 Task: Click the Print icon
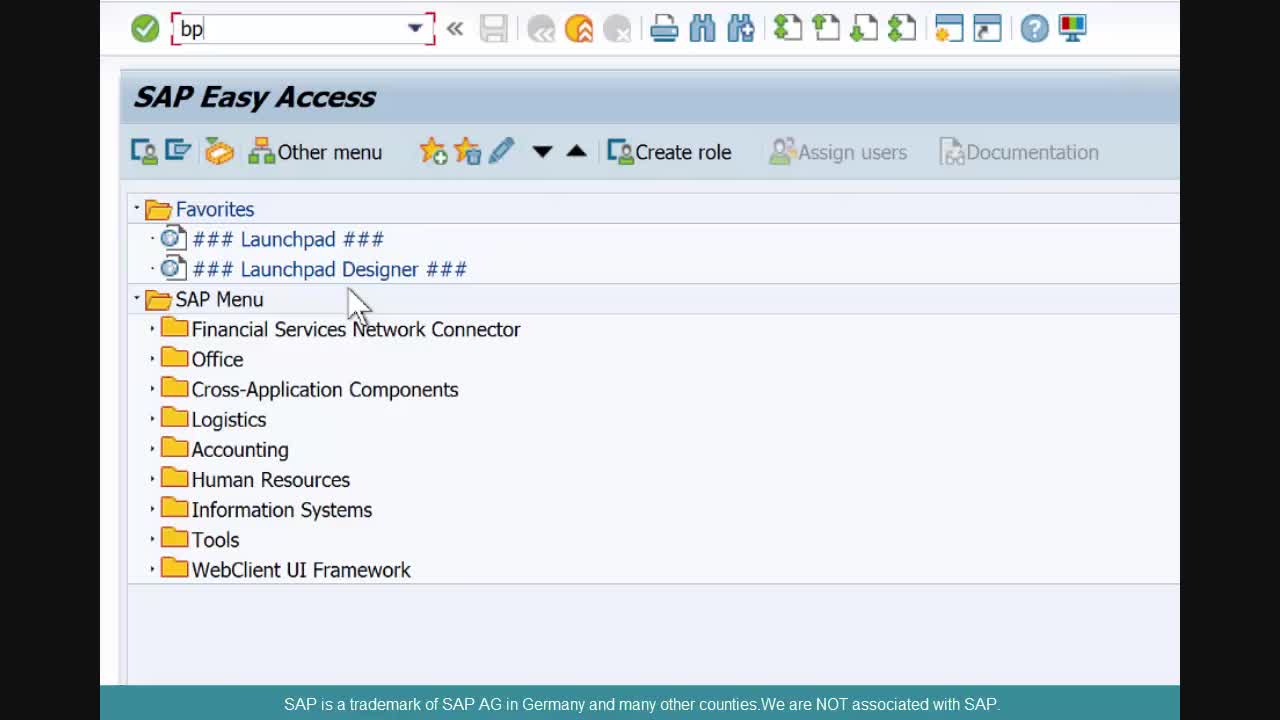tap(664, 29)
